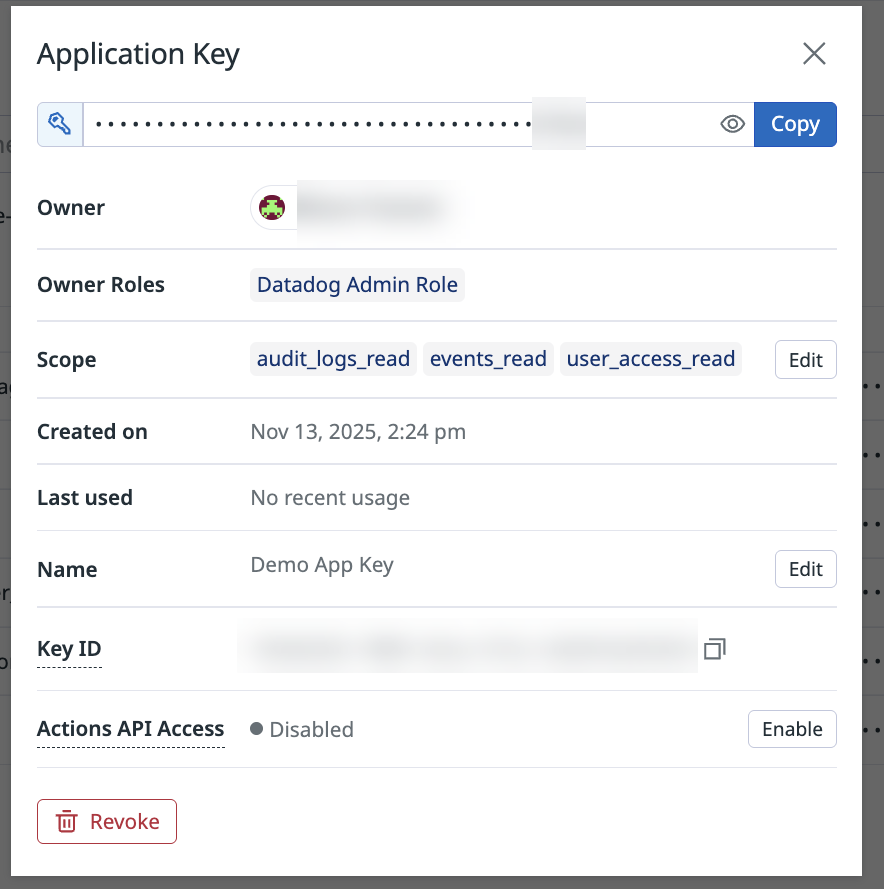The width and height of the screenshot is (884, 889).
Task: Reveal the application key with the eye icon
Action: (733, 125)
